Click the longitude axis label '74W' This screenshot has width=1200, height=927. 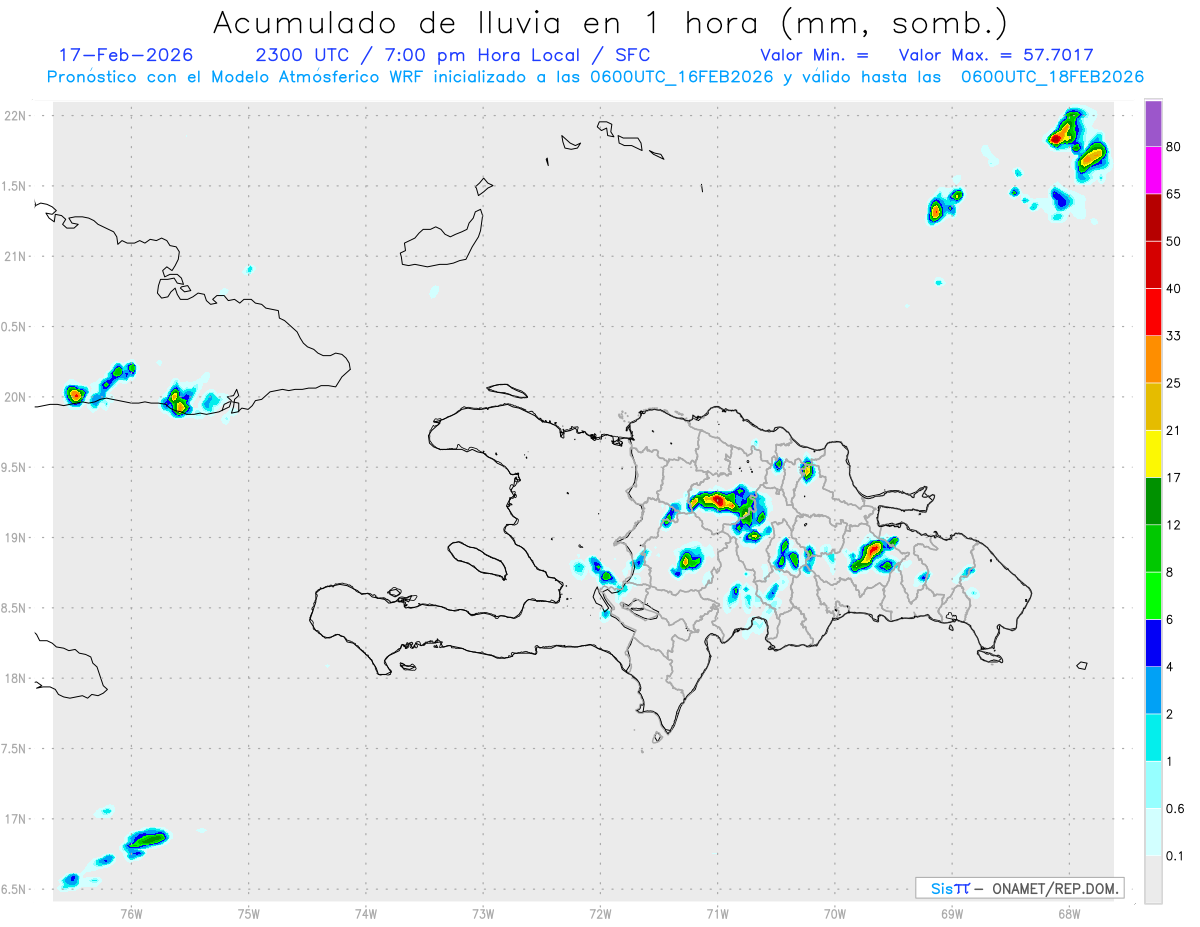[366, 913]
